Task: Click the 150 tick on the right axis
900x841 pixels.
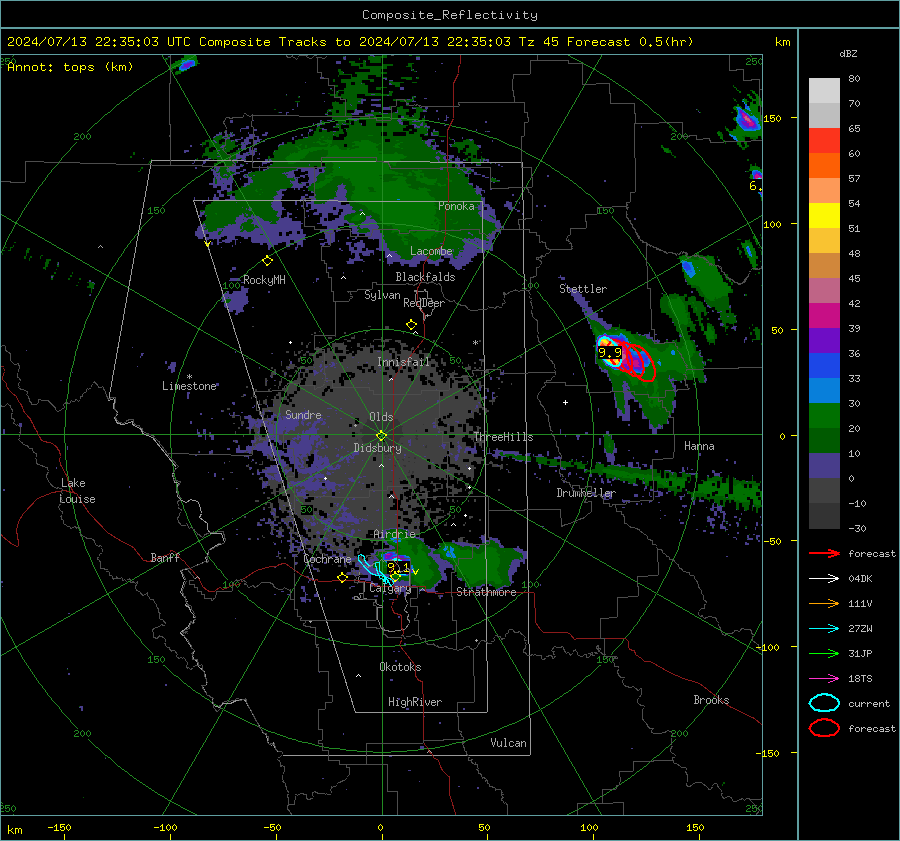Action: pyautogui.click(x=772, y=118)
